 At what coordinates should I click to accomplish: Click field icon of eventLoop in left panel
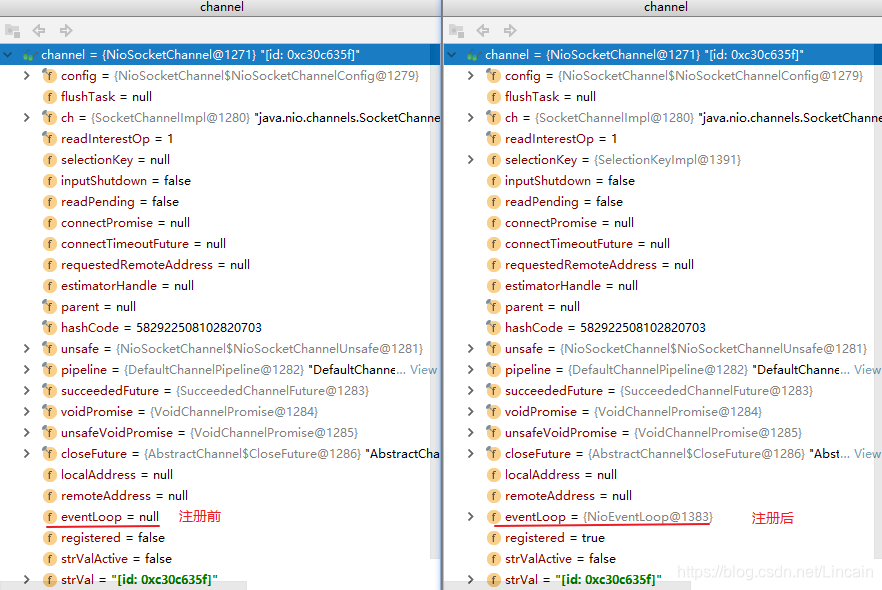click(50, 517)
